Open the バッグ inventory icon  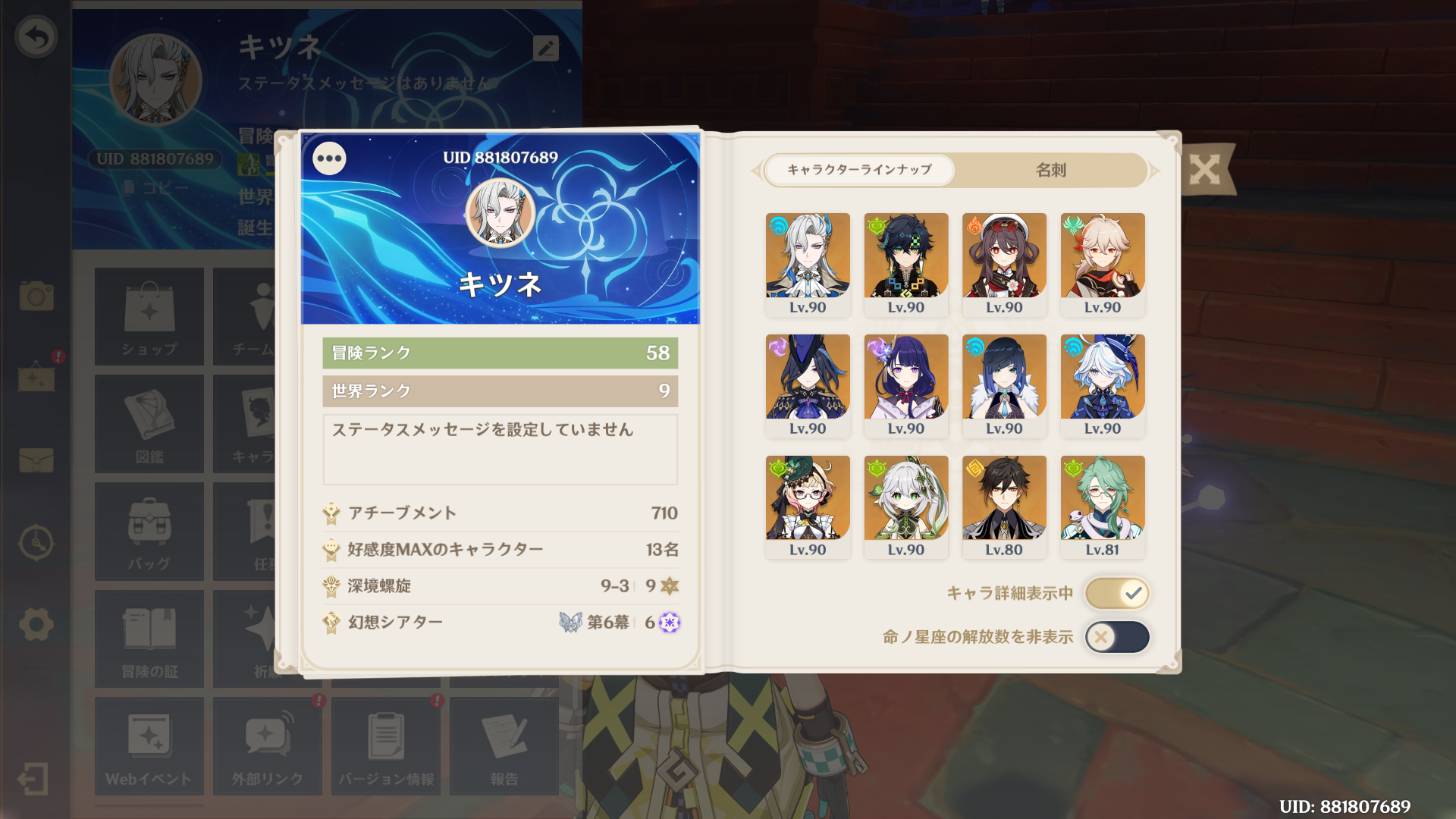149,532
